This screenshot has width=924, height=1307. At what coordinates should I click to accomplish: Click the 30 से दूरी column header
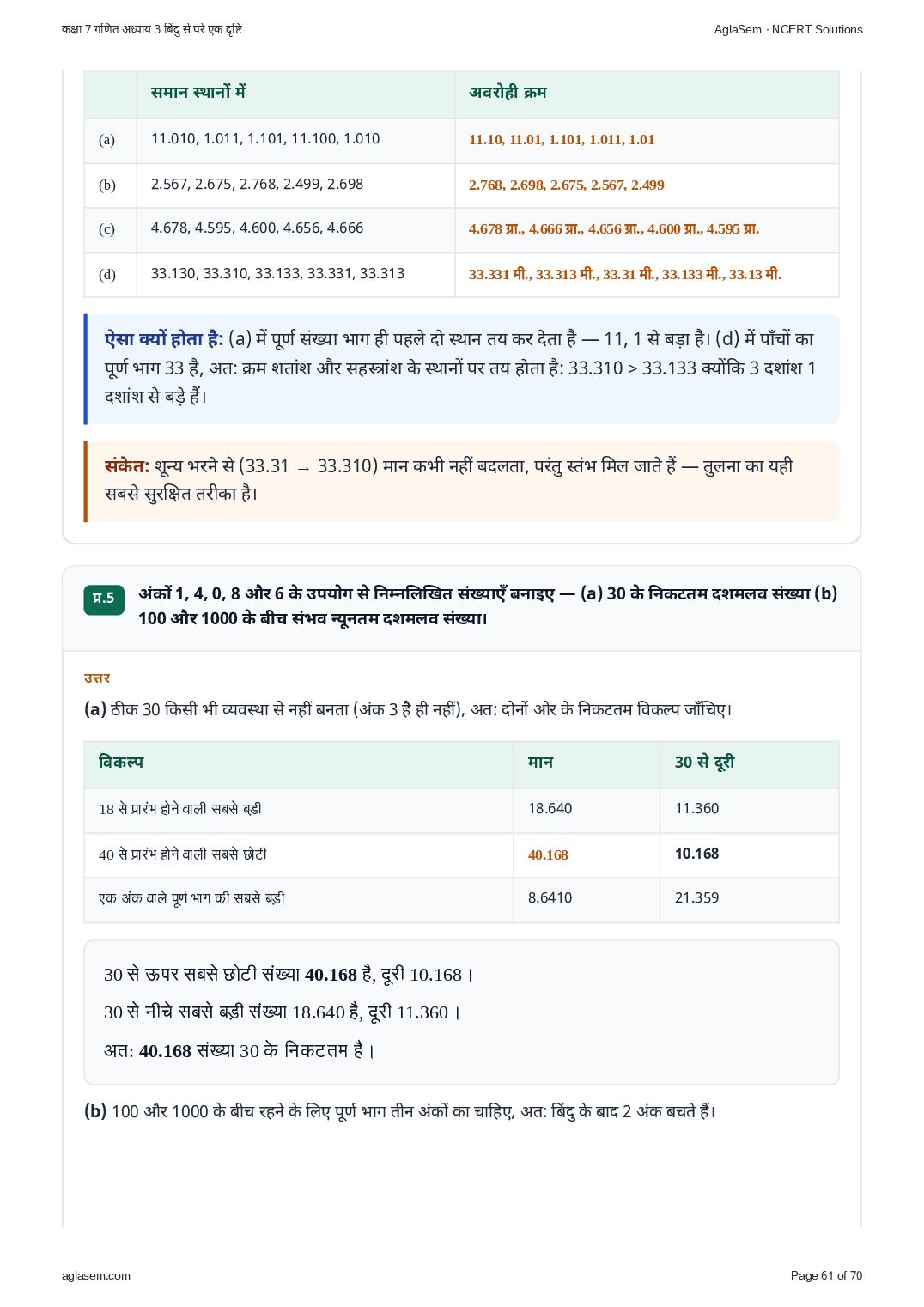point(704,763)
